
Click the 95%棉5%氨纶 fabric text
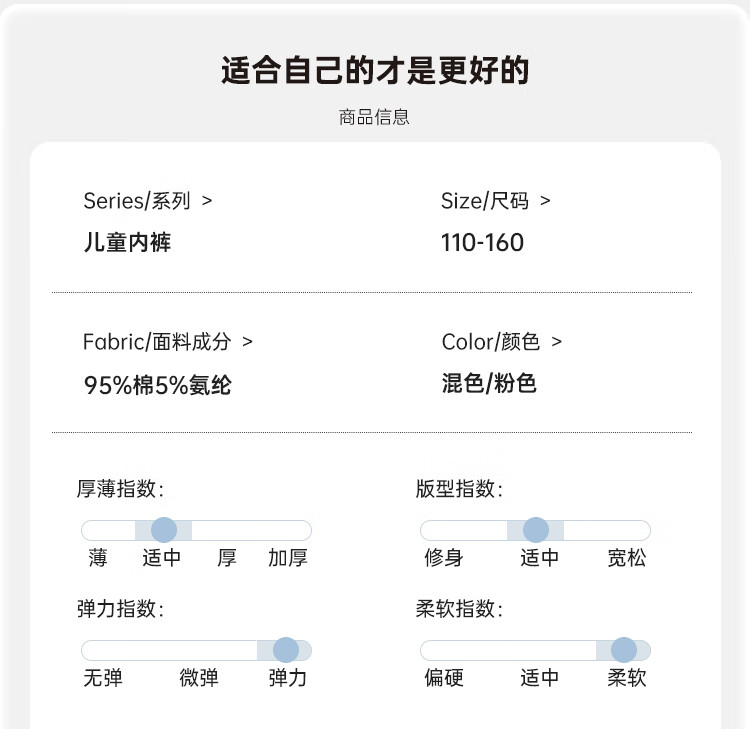click(158, 385)
